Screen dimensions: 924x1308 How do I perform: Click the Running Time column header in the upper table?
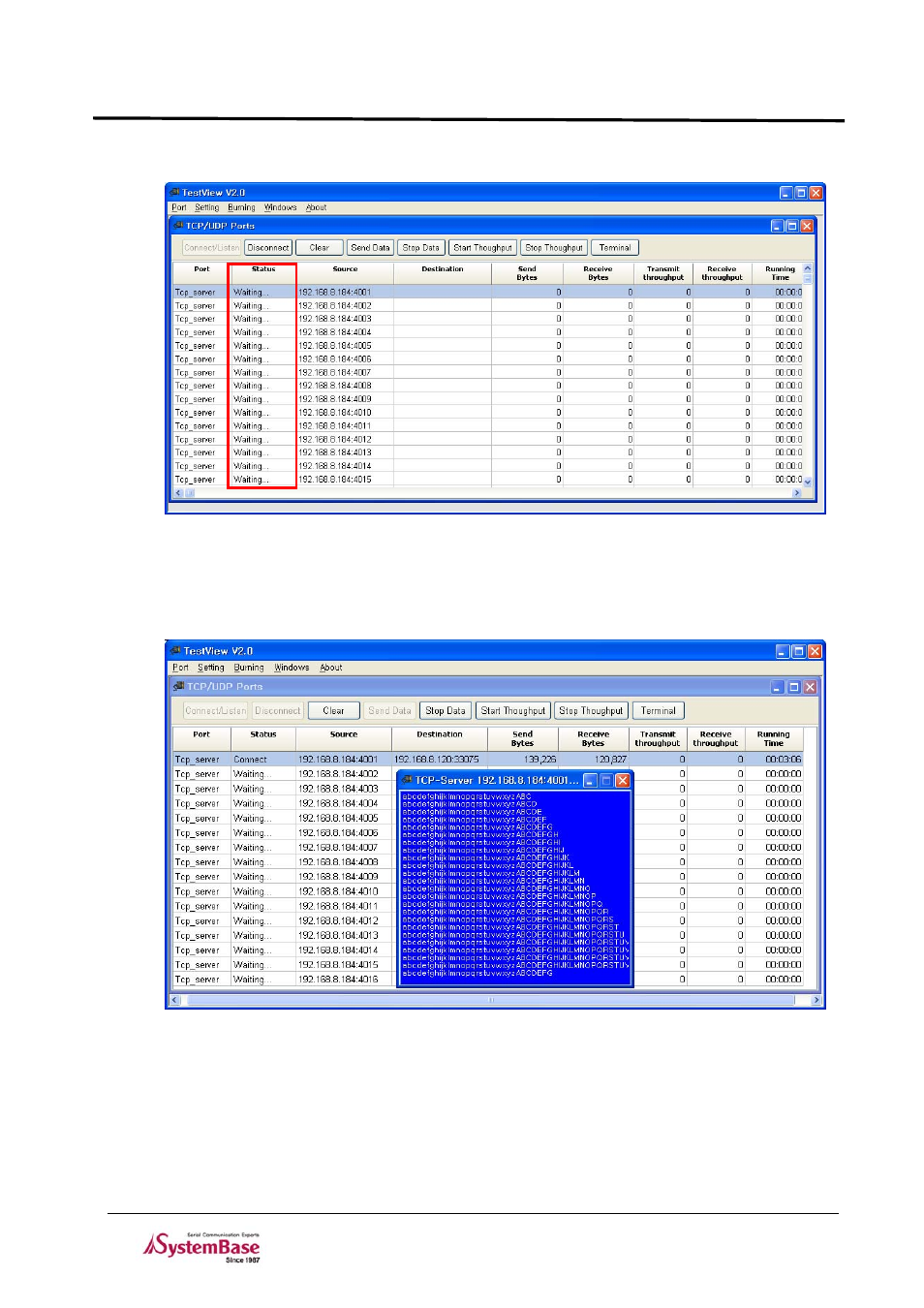point(780,273)
